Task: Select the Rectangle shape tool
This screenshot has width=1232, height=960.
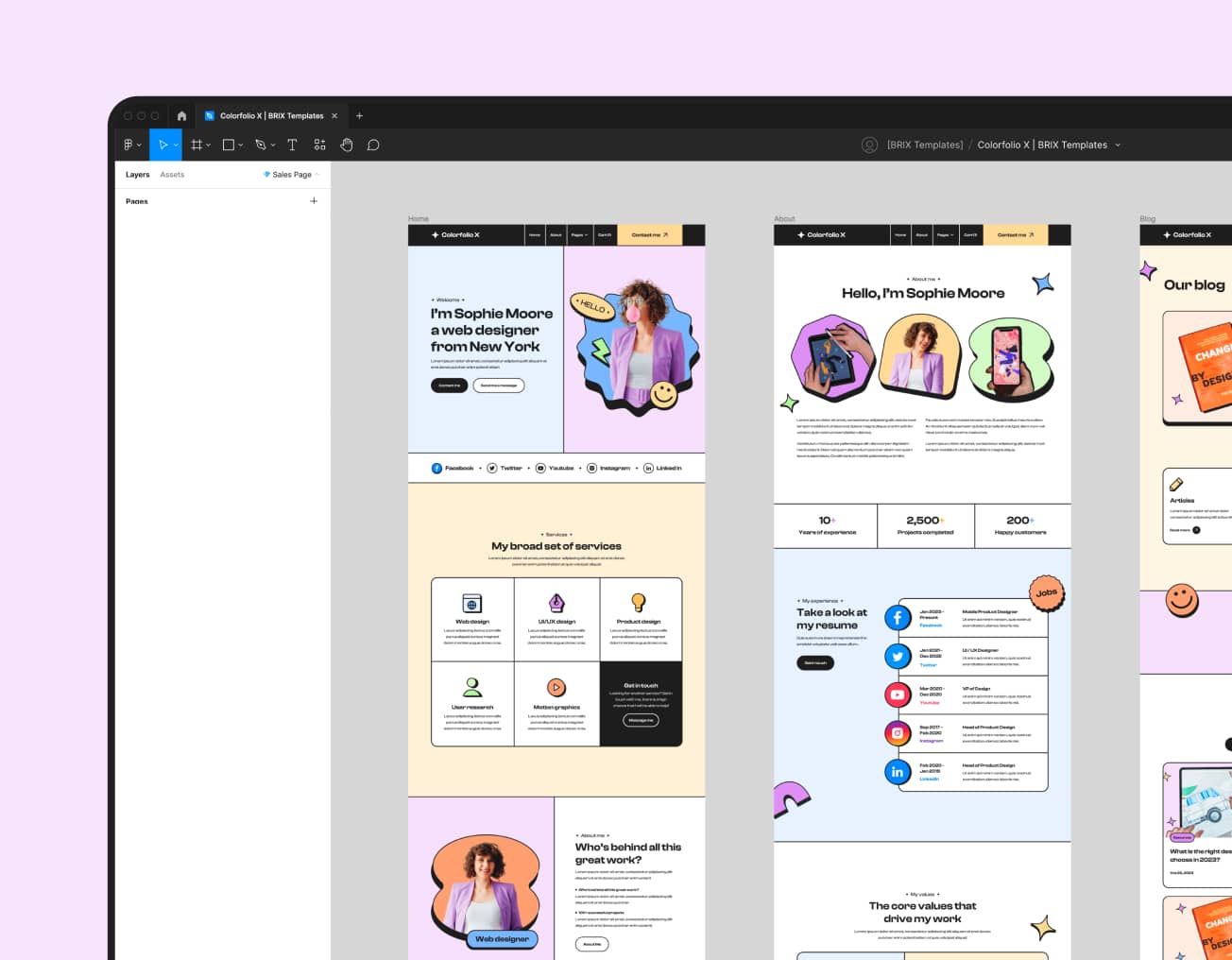Action: click(x=228, y=145)
